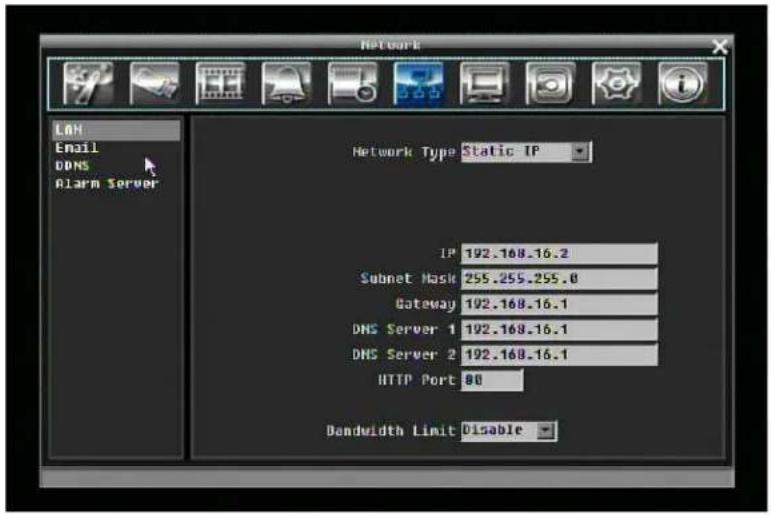771x515 pixels.
Task: Select Email in the sidebar
Action: click(x=77, y=148)
